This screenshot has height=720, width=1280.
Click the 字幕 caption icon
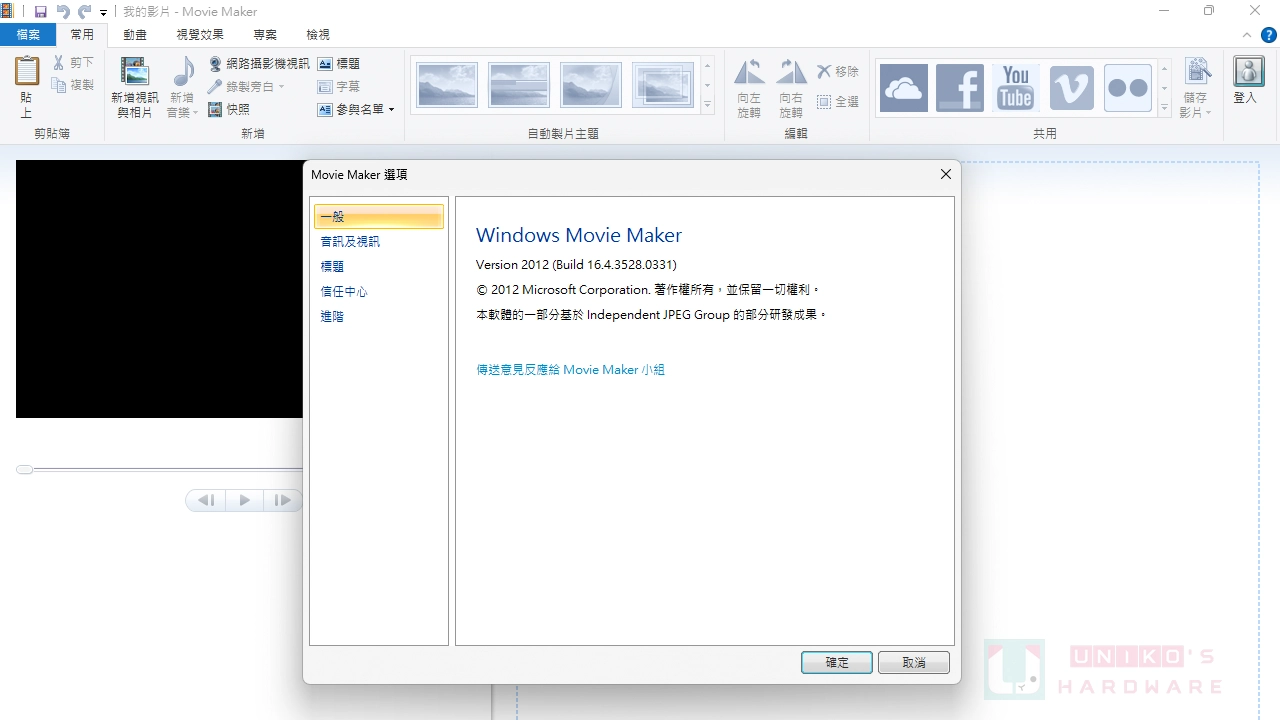point(325,87)
